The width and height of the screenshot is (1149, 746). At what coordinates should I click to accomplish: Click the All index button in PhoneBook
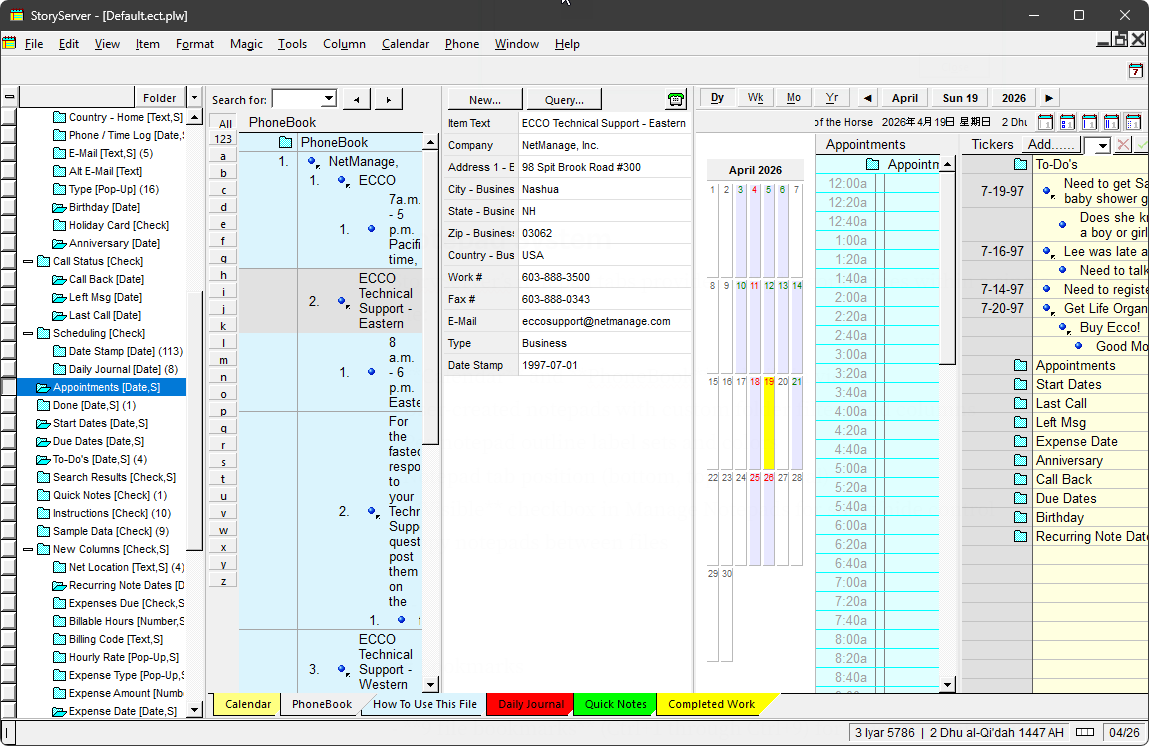(225, 123)
